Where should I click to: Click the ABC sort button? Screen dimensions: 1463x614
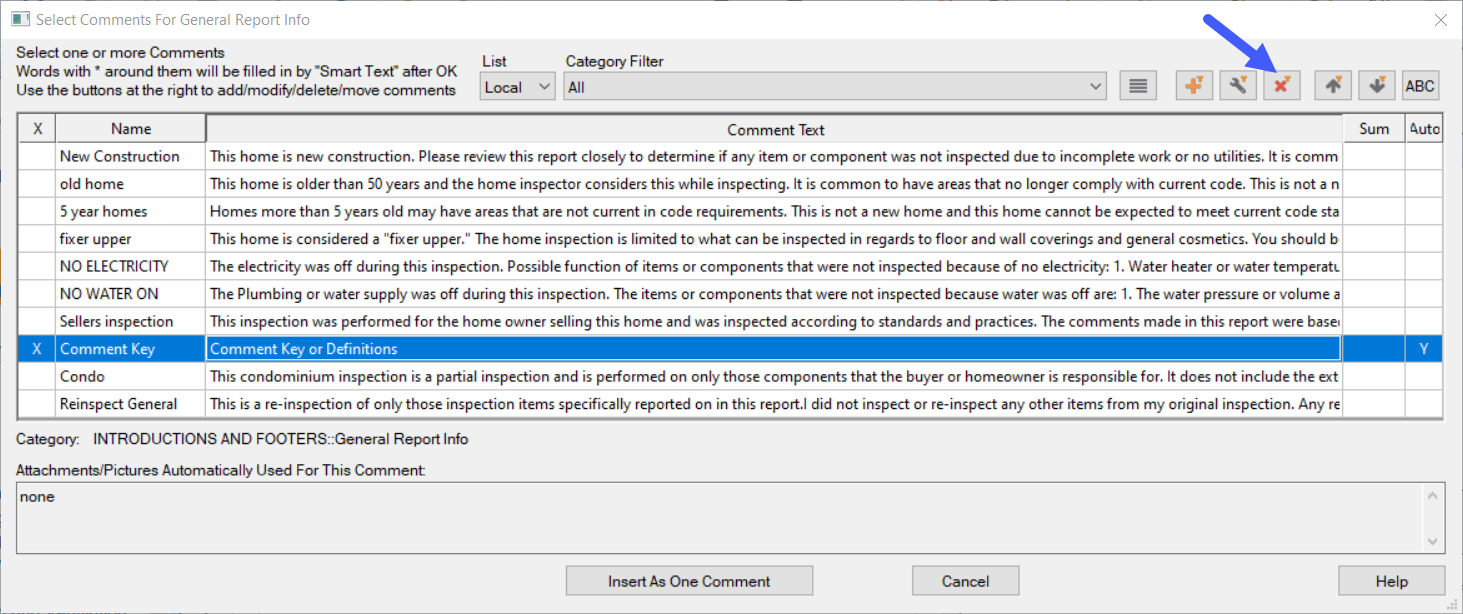(1420, 86)
